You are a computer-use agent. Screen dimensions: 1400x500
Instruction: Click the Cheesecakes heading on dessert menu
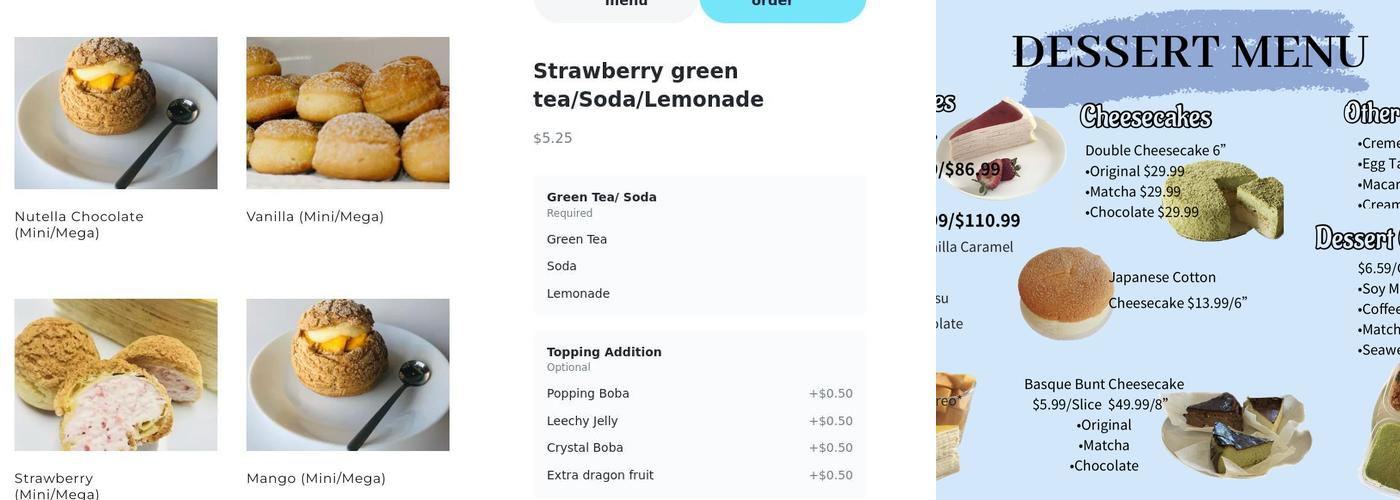pos(1146,117)
